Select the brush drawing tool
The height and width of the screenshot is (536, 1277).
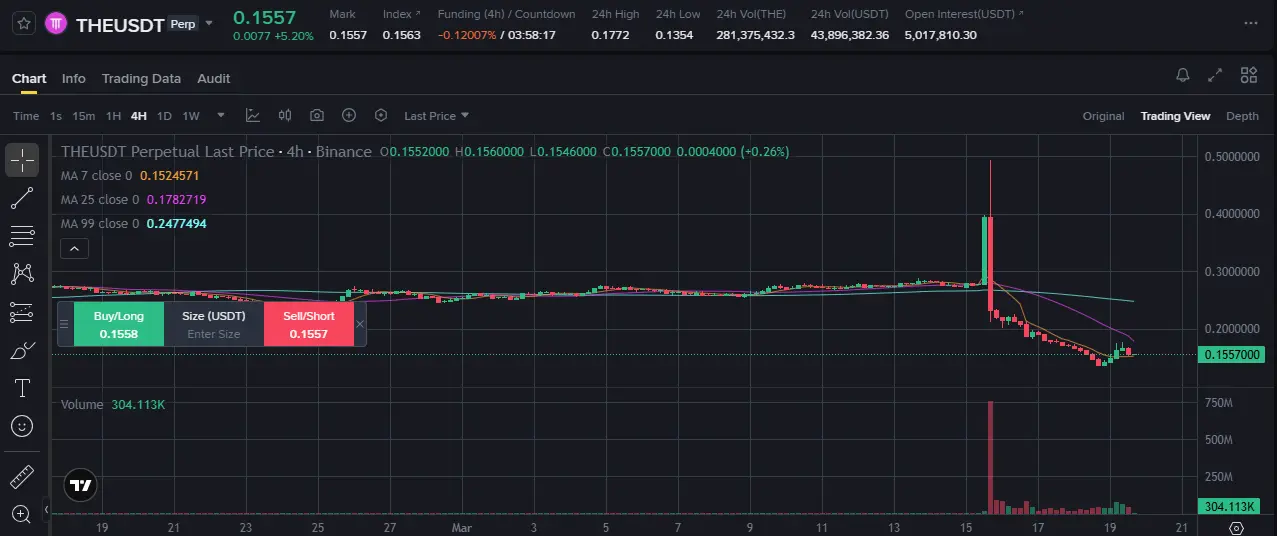[22, 350]
